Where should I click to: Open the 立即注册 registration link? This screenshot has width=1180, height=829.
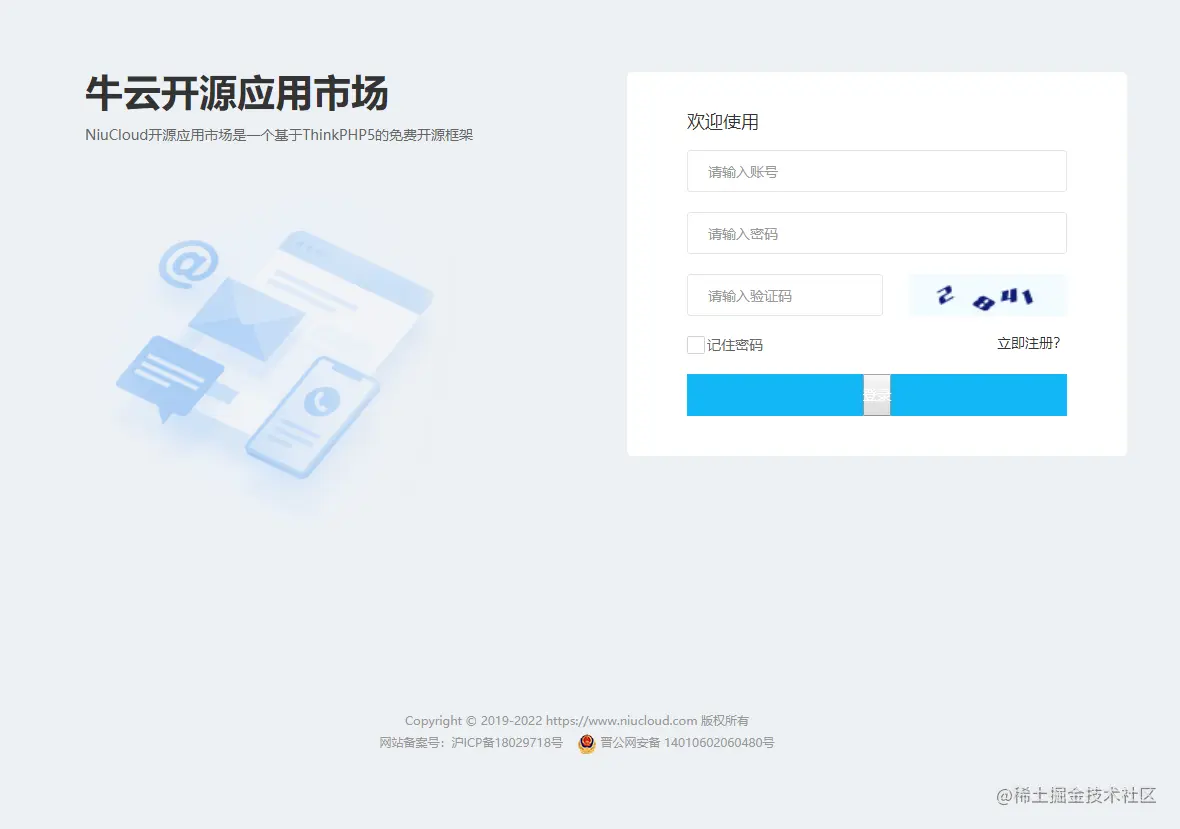pyautogui.click(x=1028, y=344)
